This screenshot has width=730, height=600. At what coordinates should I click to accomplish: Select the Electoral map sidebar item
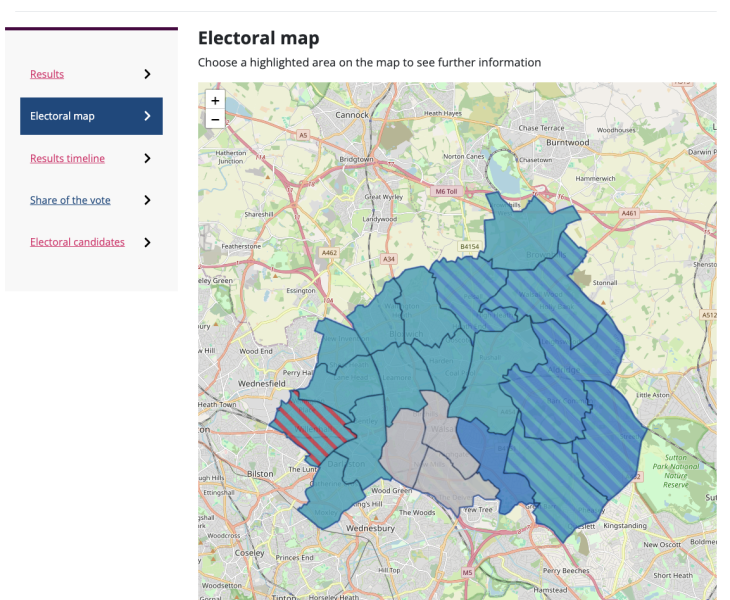click(x=91, y=116)
